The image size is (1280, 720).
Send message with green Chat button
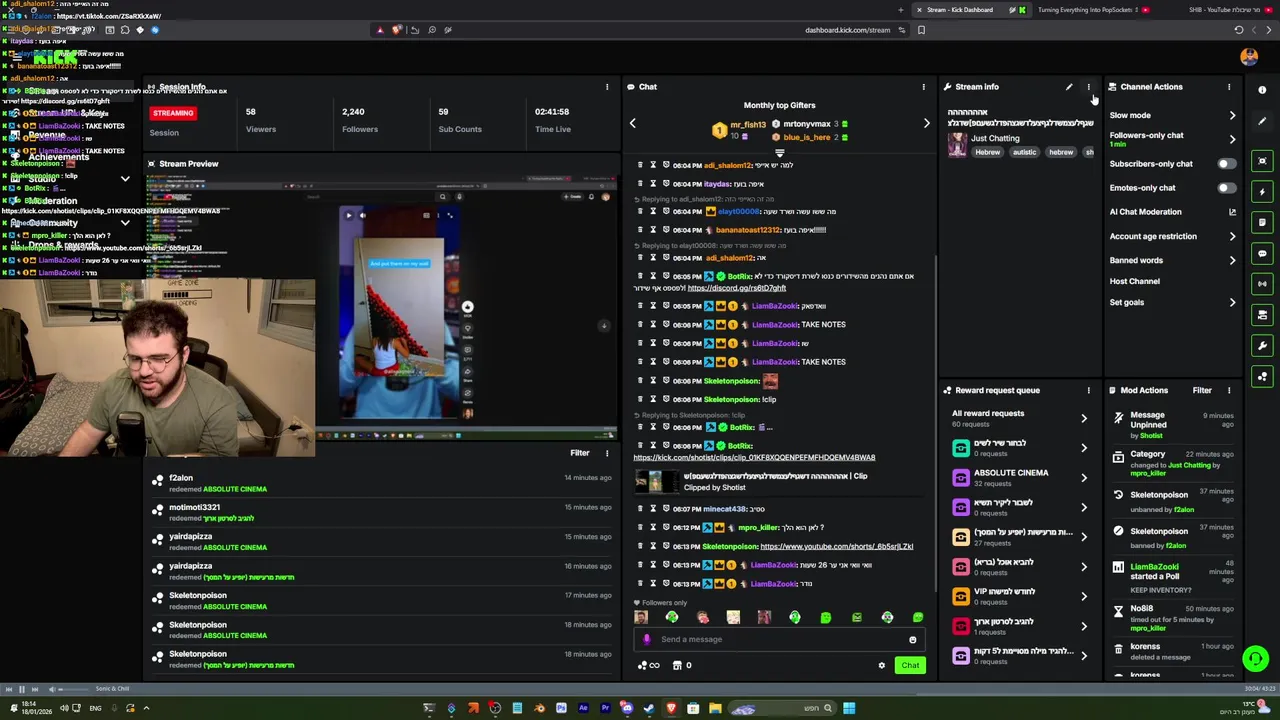tap(910, 665)
